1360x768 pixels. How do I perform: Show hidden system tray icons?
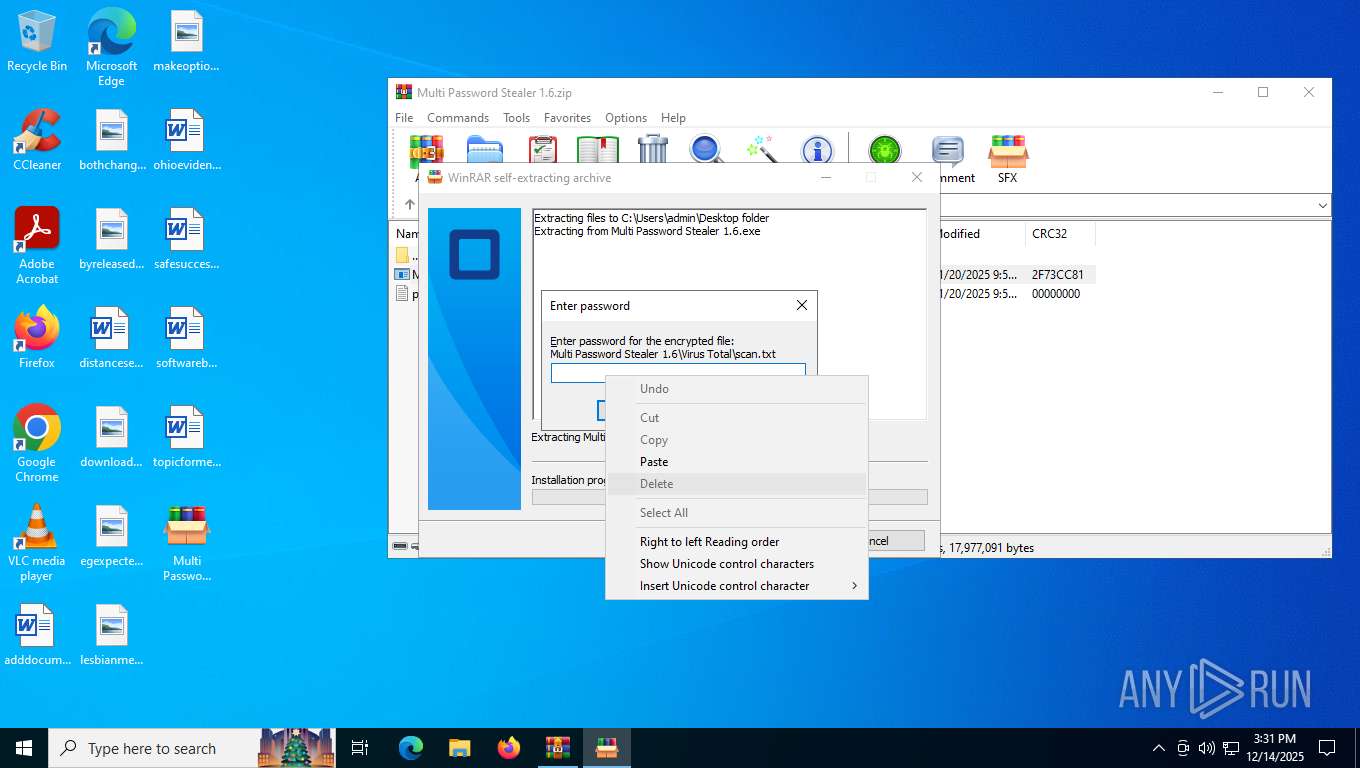pyautogui.click(x=1158, y=748)
